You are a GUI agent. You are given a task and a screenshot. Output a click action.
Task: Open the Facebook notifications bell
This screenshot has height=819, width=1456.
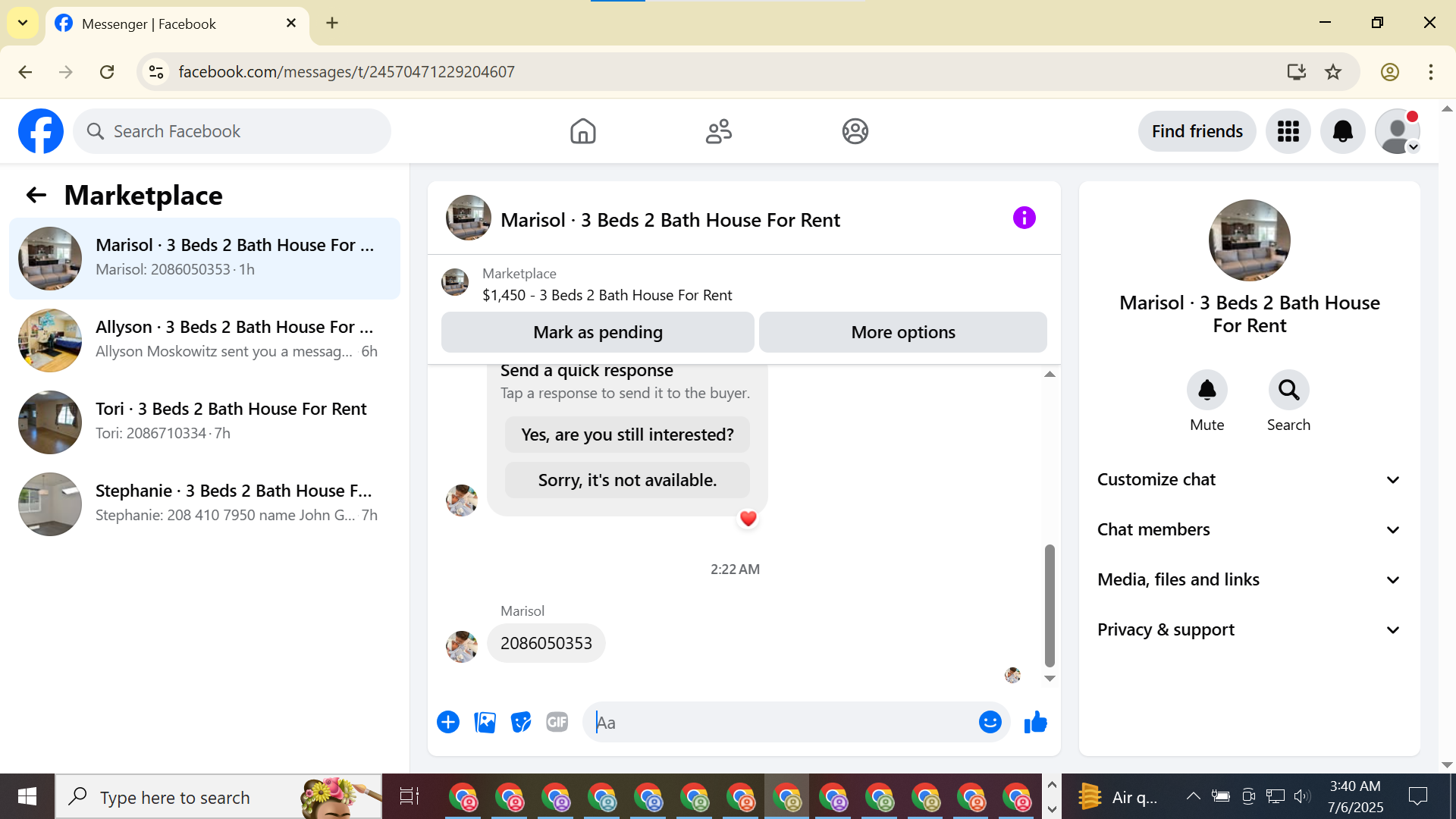point(1342,131)
